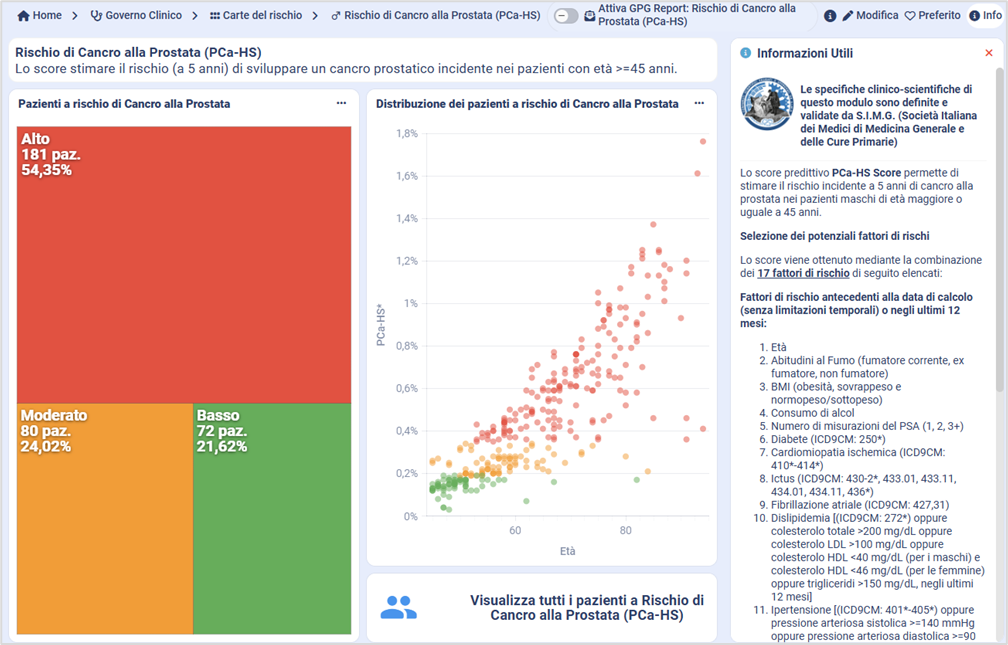
Task: Select the red Alto risk block
Action: (x=184, y=264)
